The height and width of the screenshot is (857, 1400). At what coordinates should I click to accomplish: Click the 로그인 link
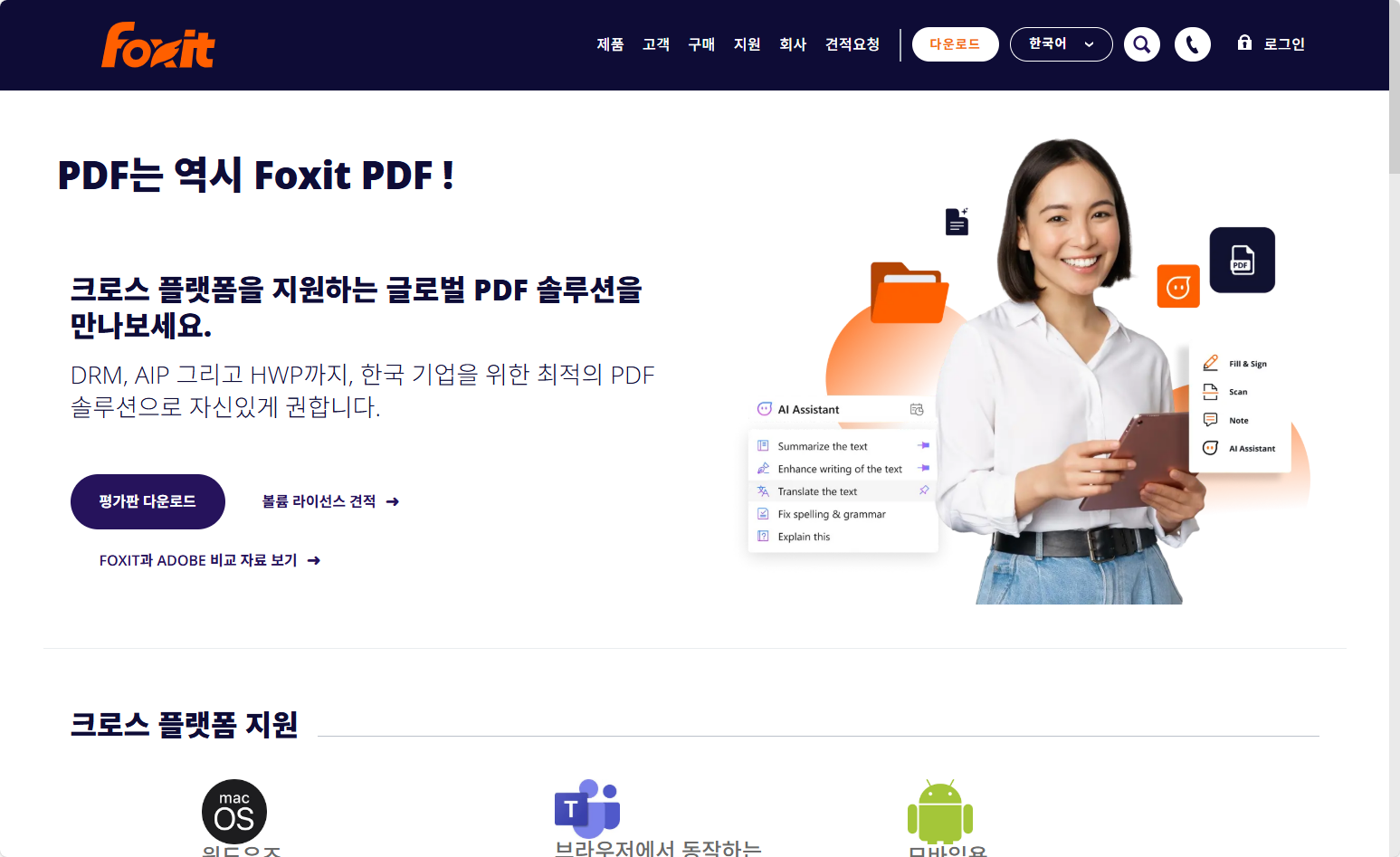(x=1284, y=44)
